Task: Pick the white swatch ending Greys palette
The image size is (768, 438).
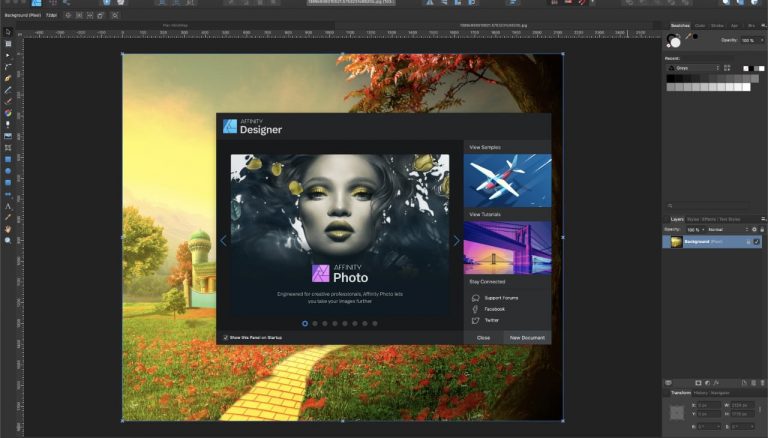Action: 746,87
